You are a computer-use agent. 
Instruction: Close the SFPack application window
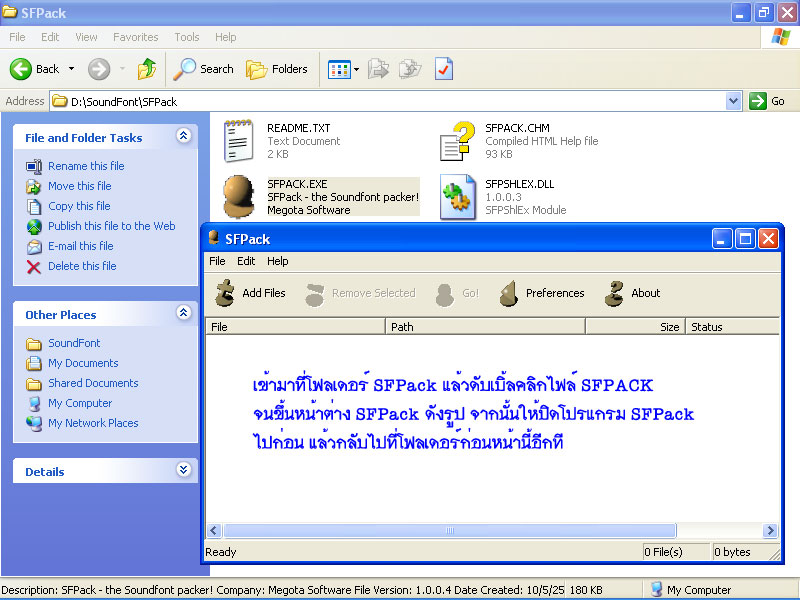768,238
